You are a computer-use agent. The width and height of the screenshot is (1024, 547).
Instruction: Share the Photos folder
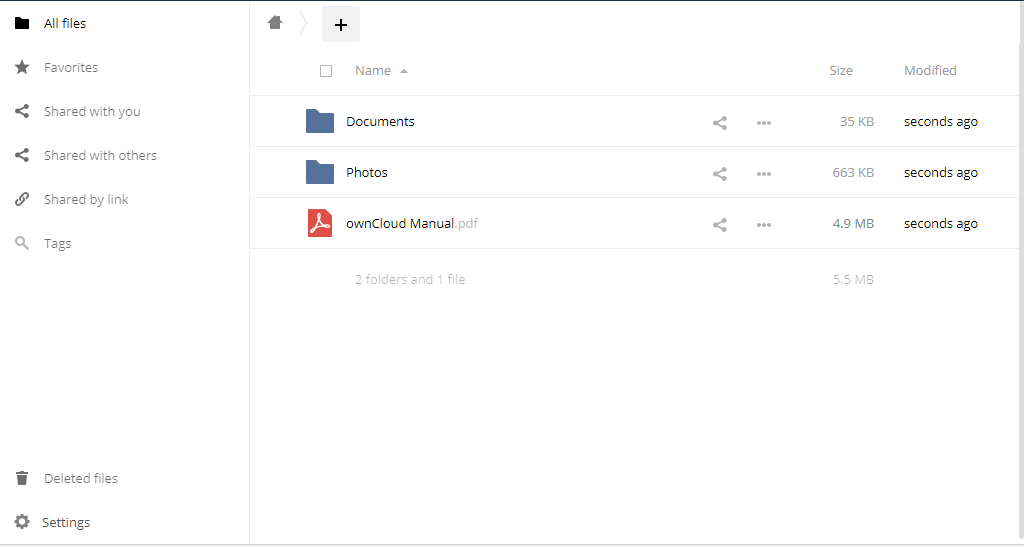pyautogui.click(x=720, y=173)
